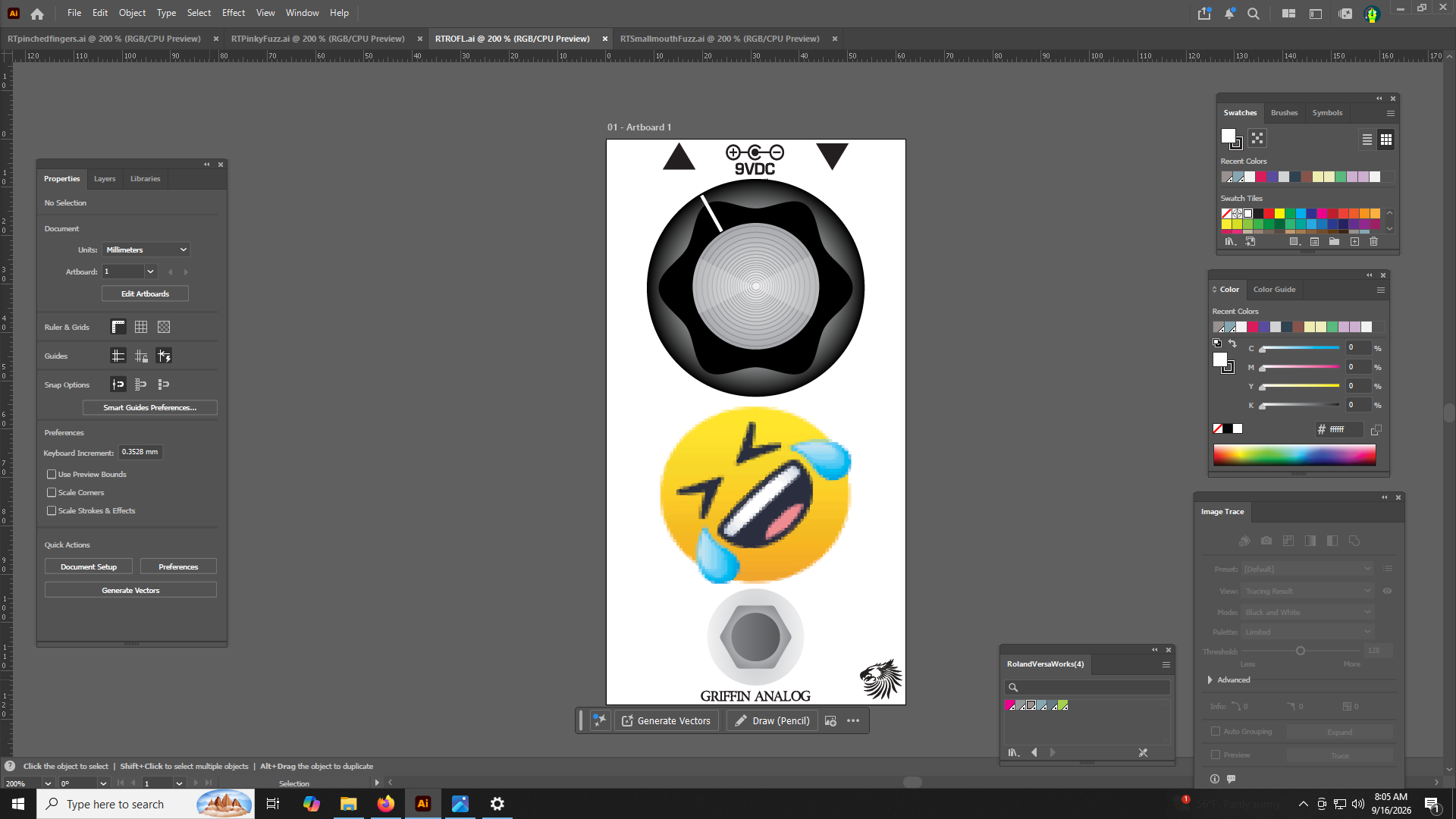The image size is (1456, 819).
Task: Open the Image Trace View dropdown
Action: (x=1307, y=591)
